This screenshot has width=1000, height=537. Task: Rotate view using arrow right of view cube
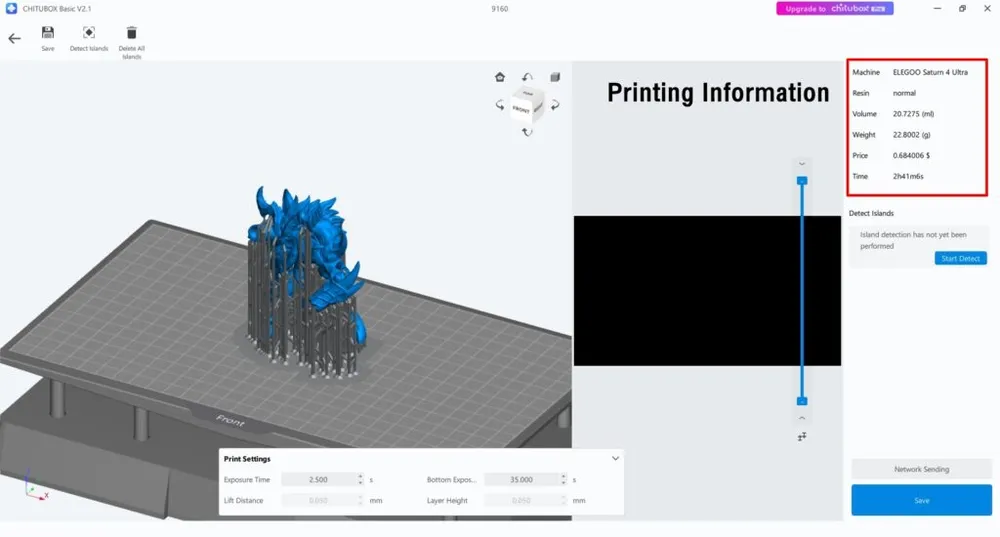pyautogui.click(x=554, y=104)
